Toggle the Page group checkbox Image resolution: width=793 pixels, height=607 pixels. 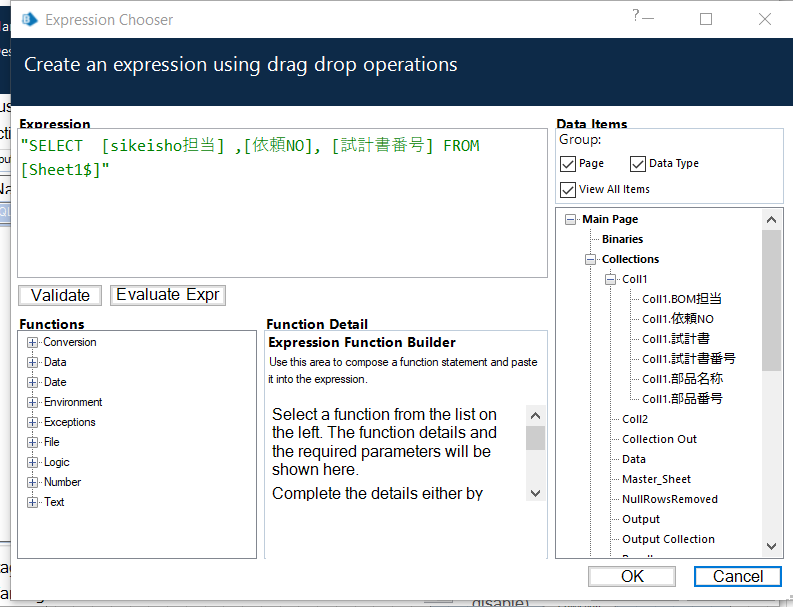pos(568,164)
